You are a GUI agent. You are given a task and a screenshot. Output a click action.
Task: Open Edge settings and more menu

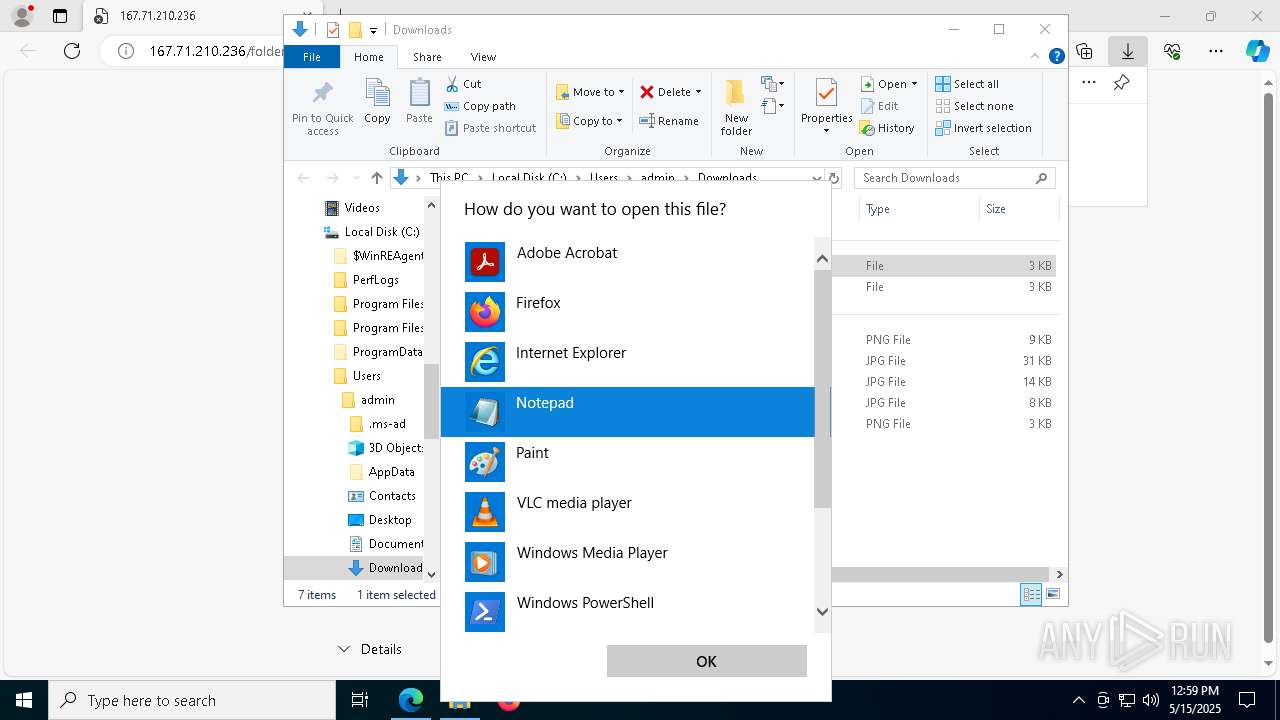pyautogui.click(x=1216, y=51)
